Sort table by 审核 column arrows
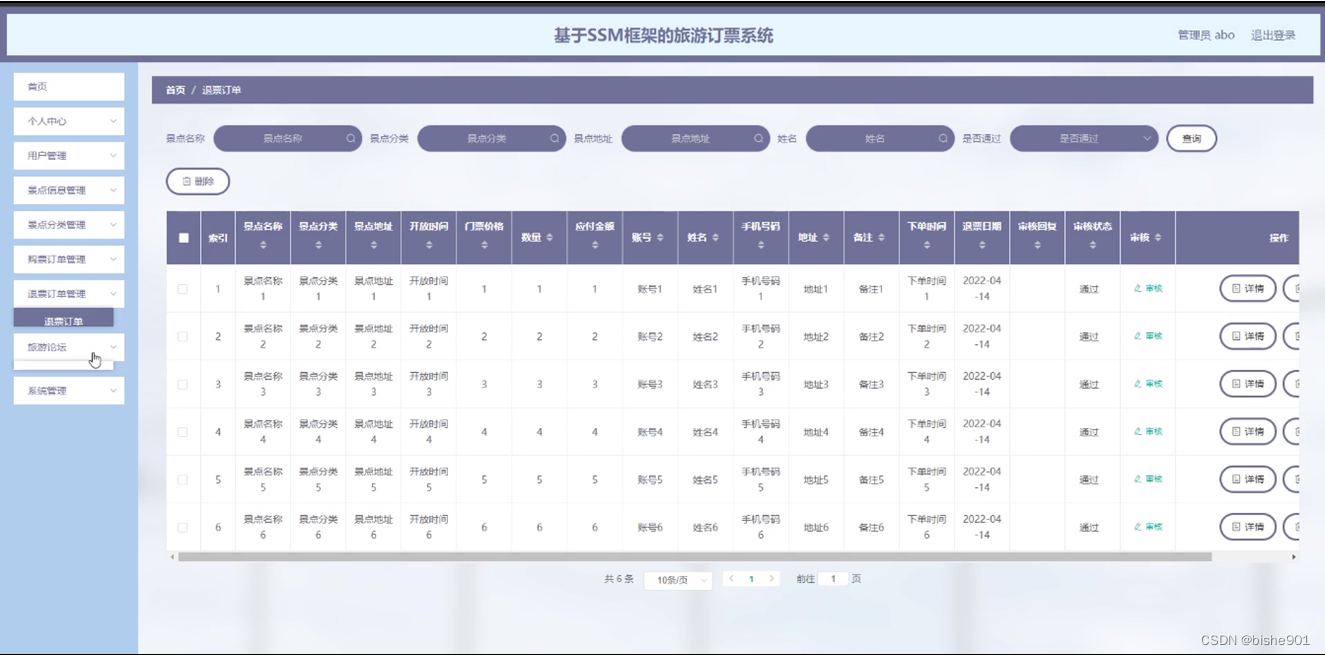The image size is (1325, 655). coord(1158,238)
